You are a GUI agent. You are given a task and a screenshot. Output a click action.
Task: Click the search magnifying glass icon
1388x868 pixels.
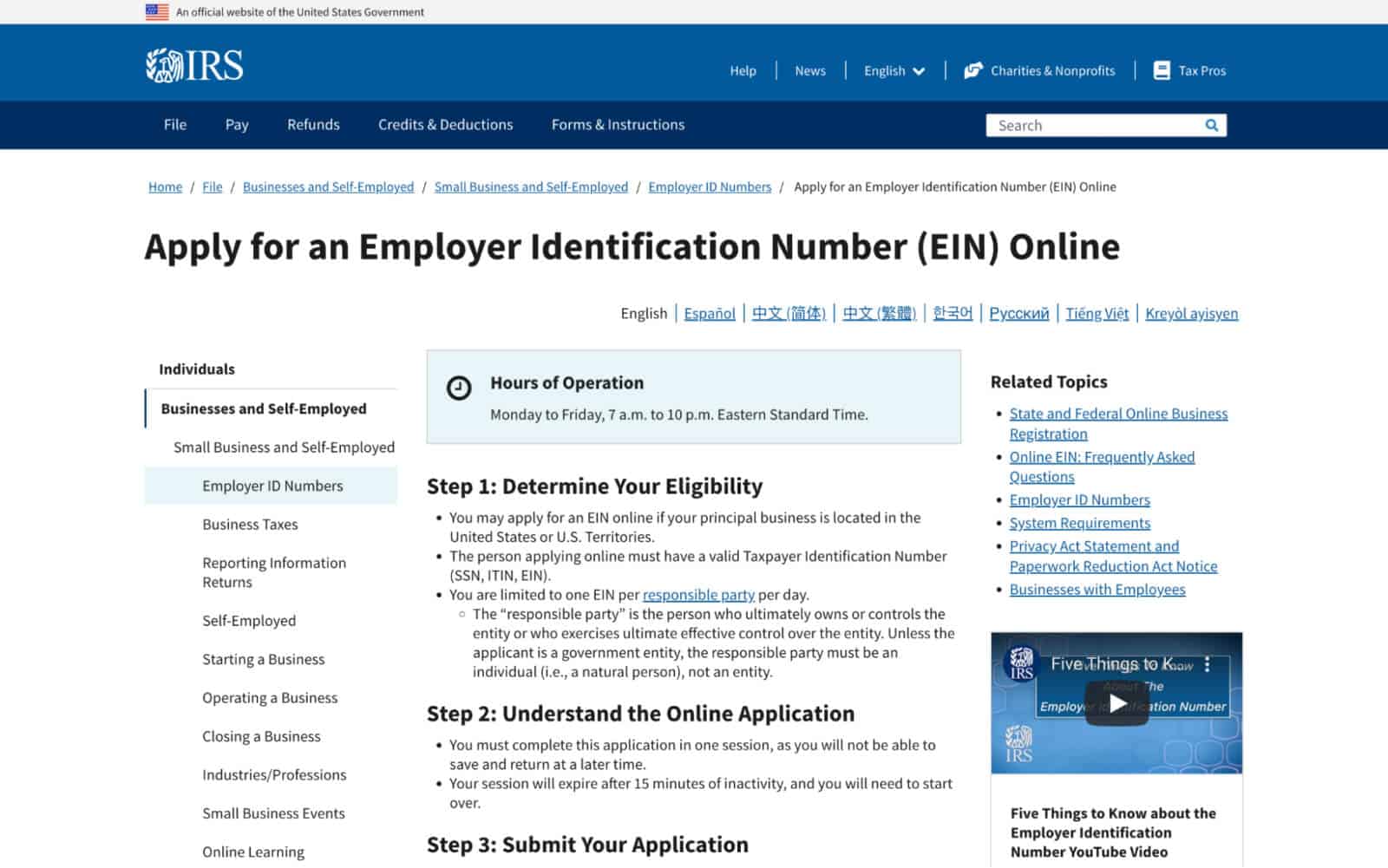[1211, 125]
